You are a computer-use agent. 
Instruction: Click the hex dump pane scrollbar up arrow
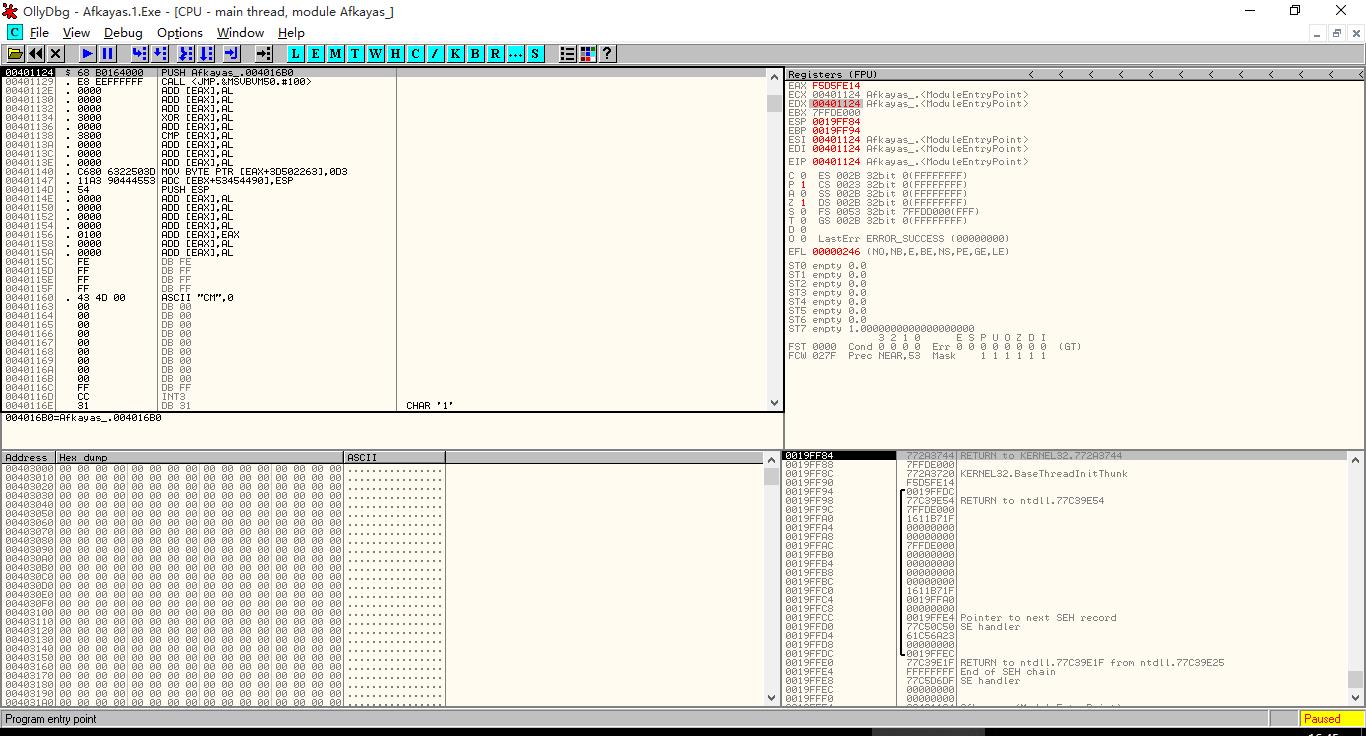coord(771,459)
